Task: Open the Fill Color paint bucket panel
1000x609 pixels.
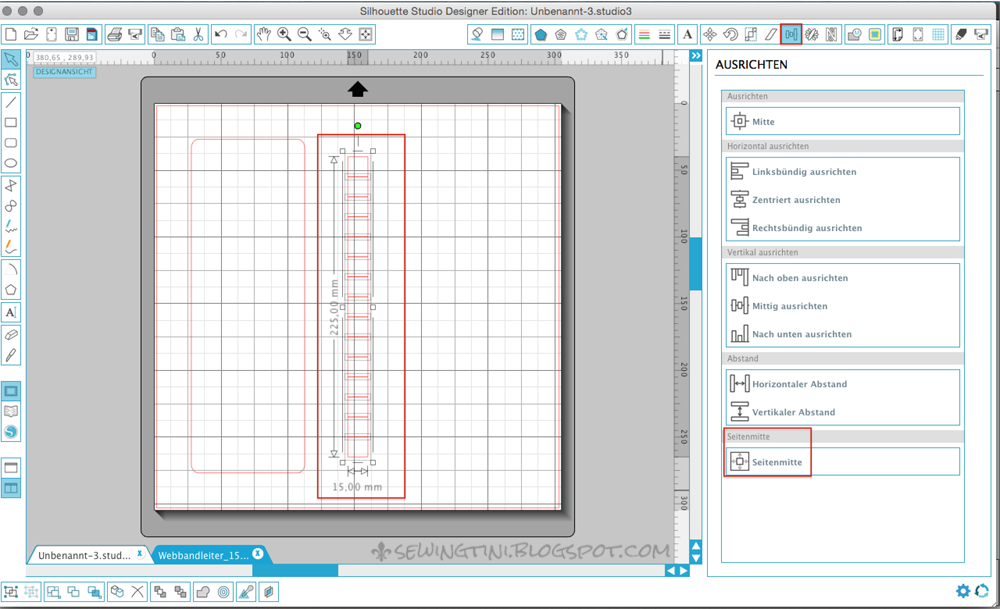Action: [476, 34]
